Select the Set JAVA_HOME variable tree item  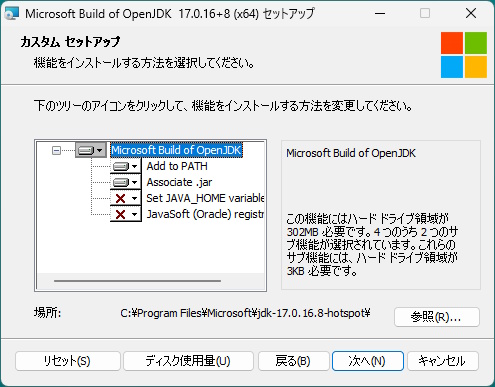click(x=205, y=198)
